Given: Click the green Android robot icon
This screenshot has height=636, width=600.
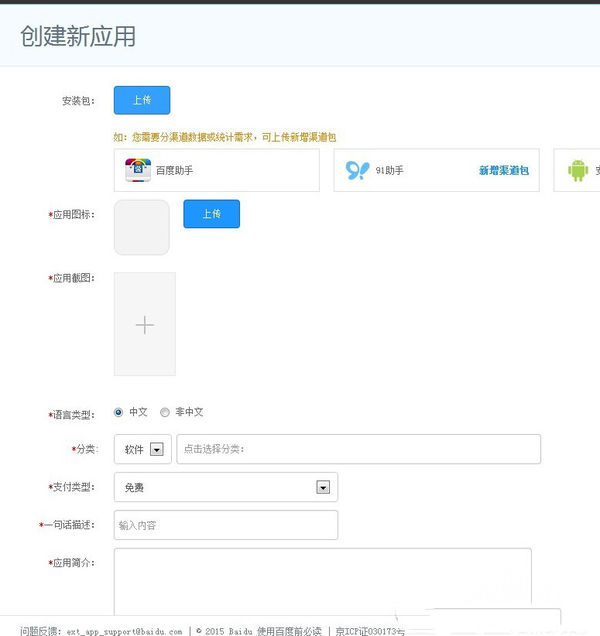Looking at the screenshot, I should tap(578, 171).
